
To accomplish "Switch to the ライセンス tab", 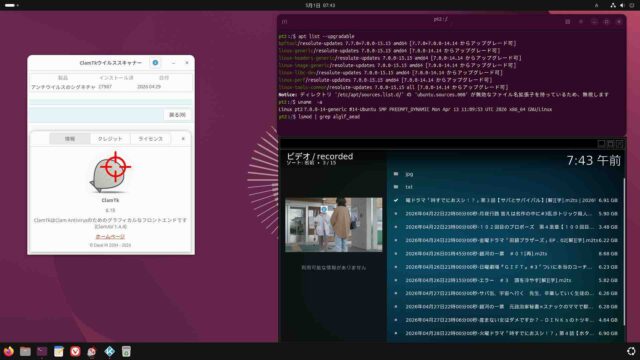I will point(150,139).
